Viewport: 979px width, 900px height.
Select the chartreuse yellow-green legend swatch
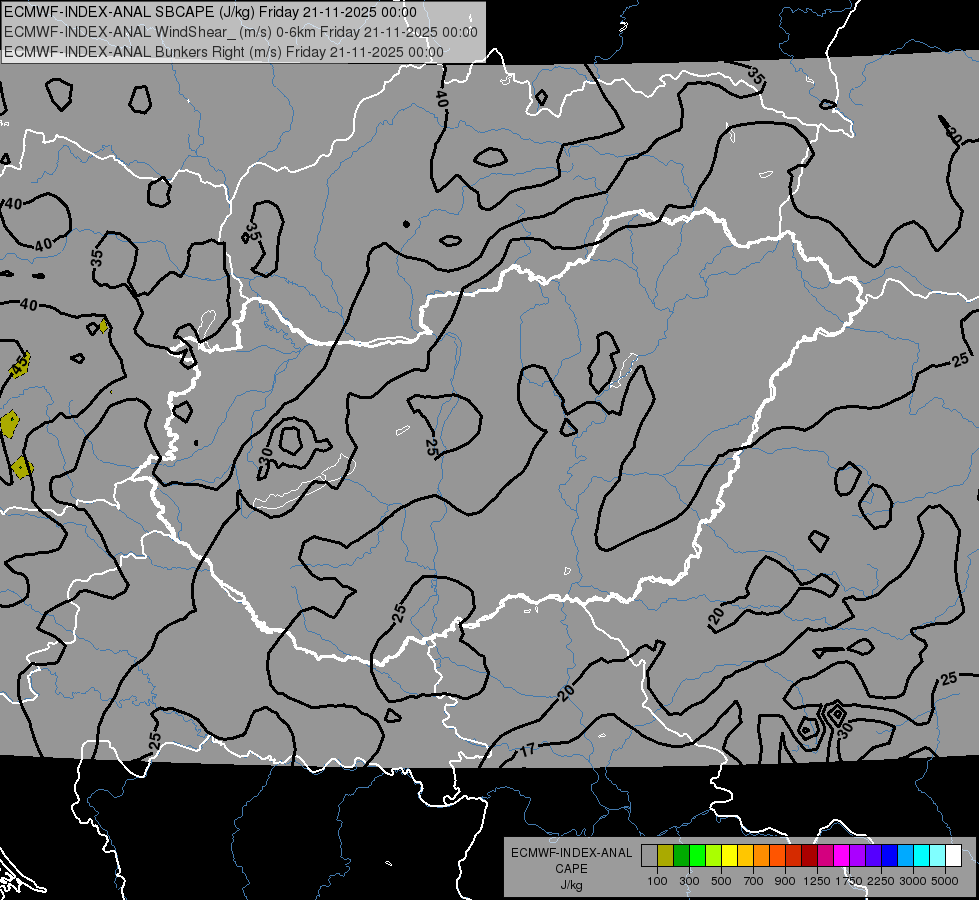(x=714, y=856)
